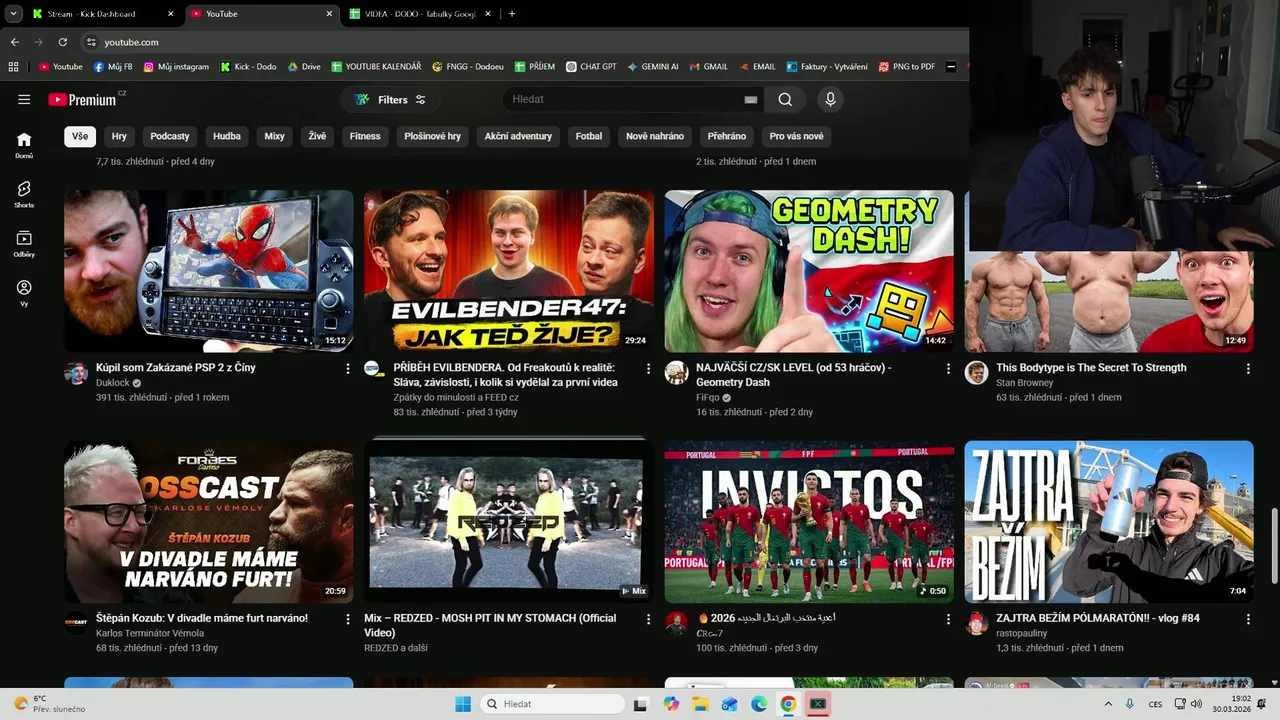1280x720 pixels.
Task: Open more options for ZAJTRA BEŽÍM PÓLMARATÓN video
Action: coord(1248,620)
